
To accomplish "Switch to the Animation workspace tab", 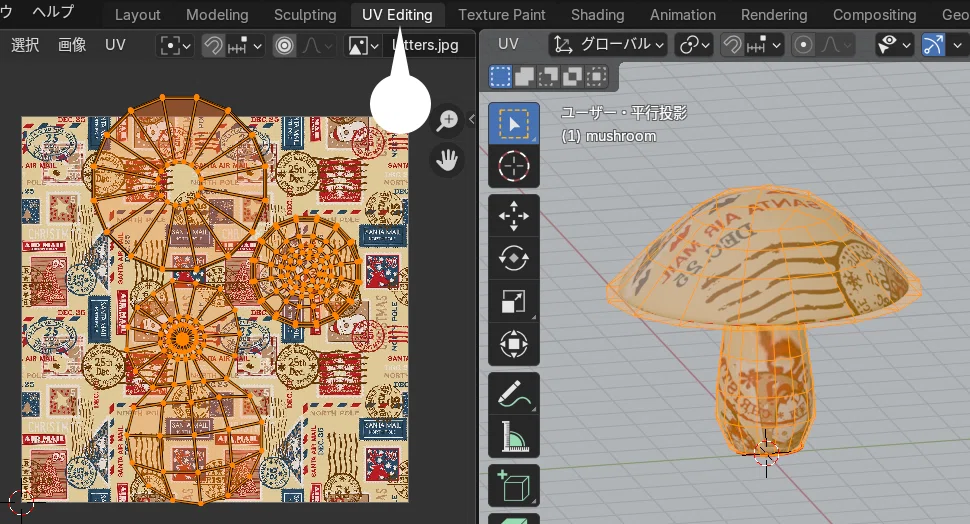I will (x=683, y=15).
